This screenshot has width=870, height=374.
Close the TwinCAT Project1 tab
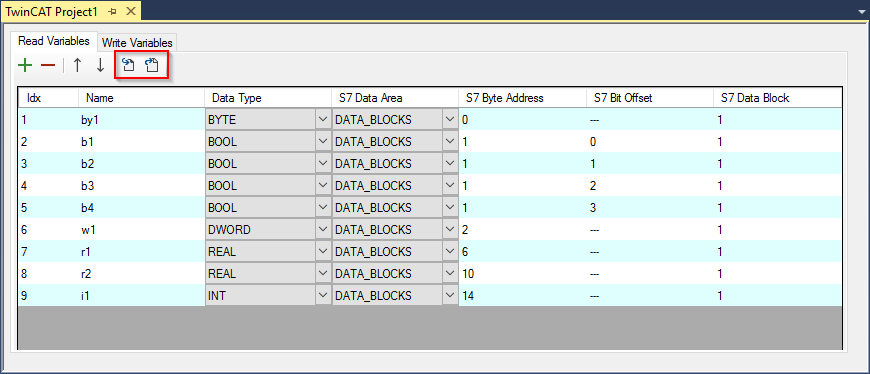(130, 11)
